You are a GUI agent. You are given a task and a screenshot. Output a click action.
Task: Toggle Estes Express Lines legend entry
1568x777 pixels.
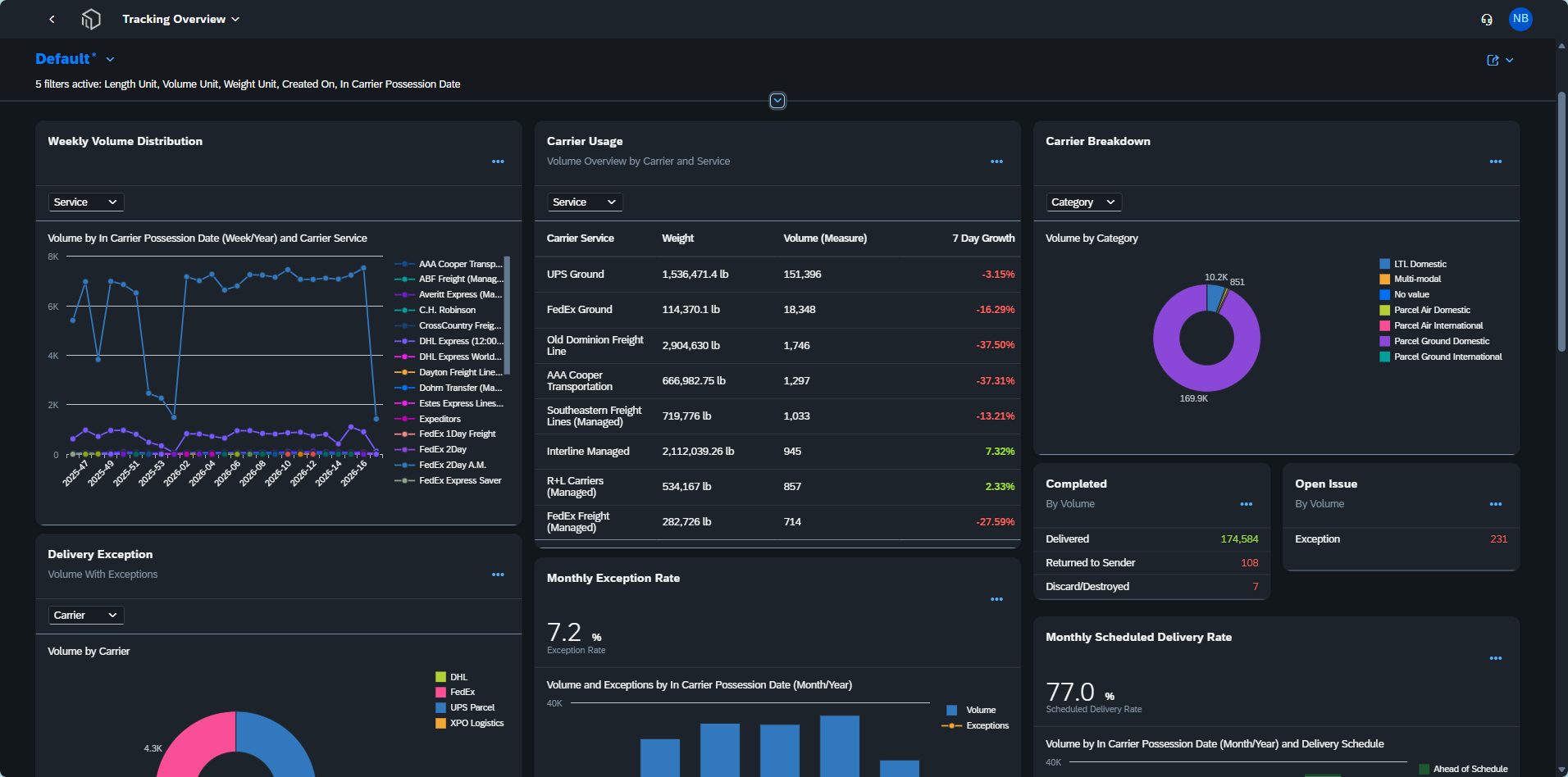(449, 403)
